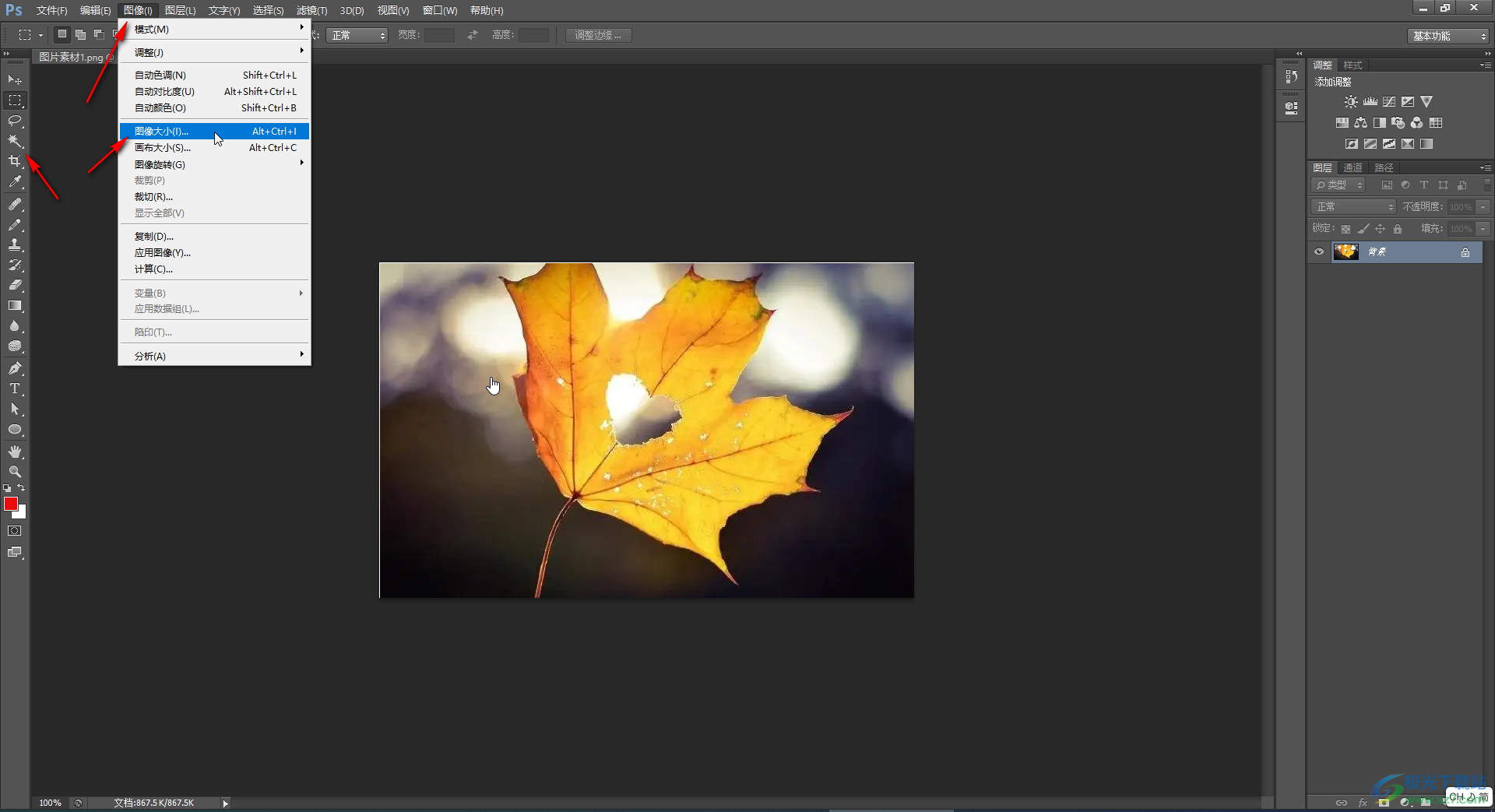Select the Lasso tool
1495x812 pixels.
15,121
